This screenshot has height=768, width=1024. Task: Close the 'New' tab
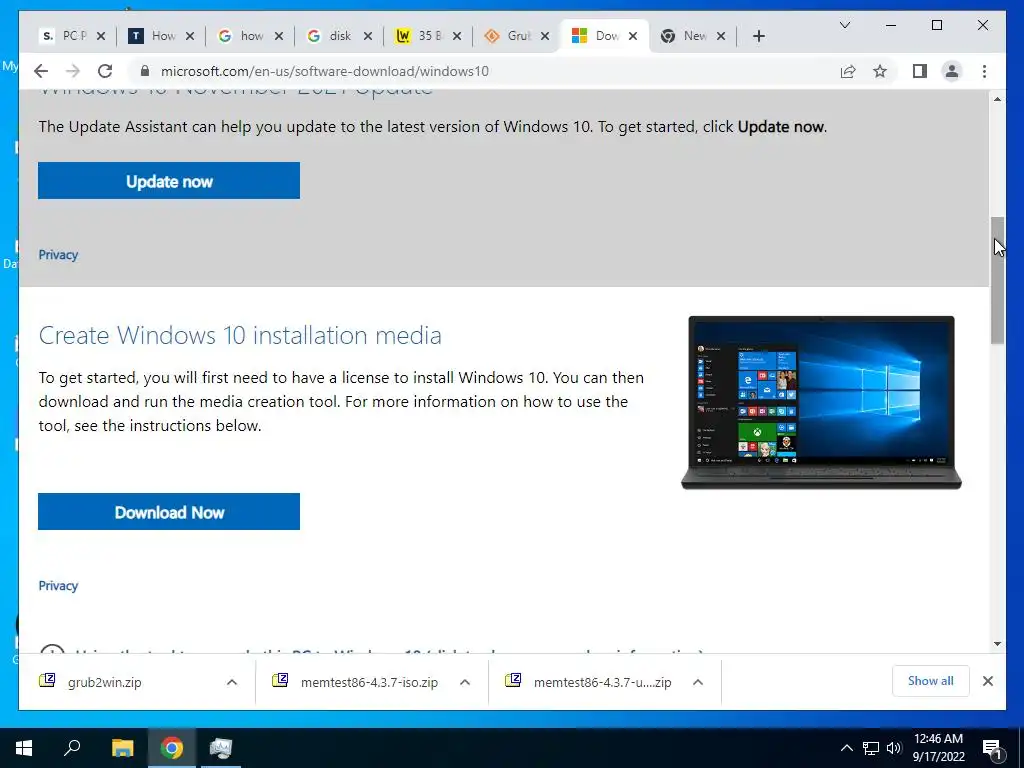tap(720, 37)
